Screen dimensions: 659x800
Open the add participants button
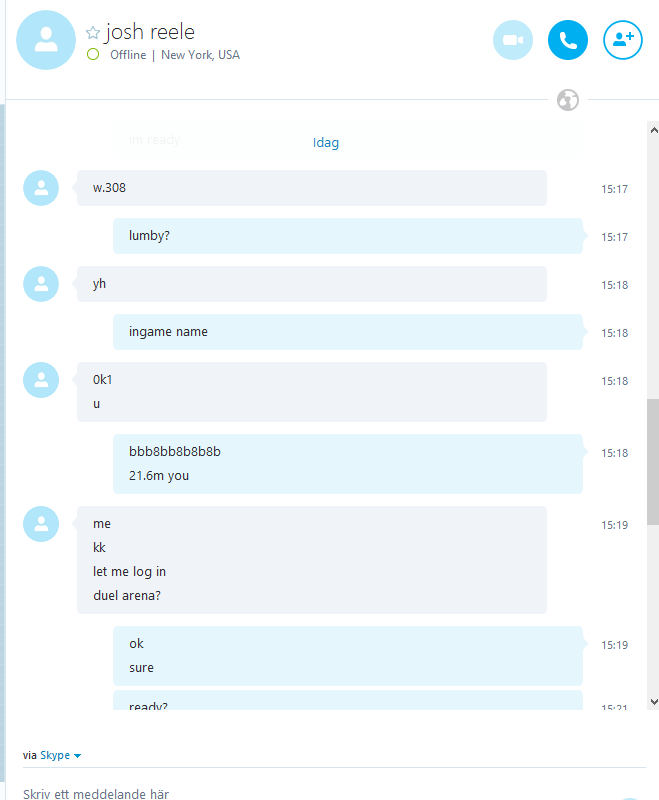coord(623,40)
